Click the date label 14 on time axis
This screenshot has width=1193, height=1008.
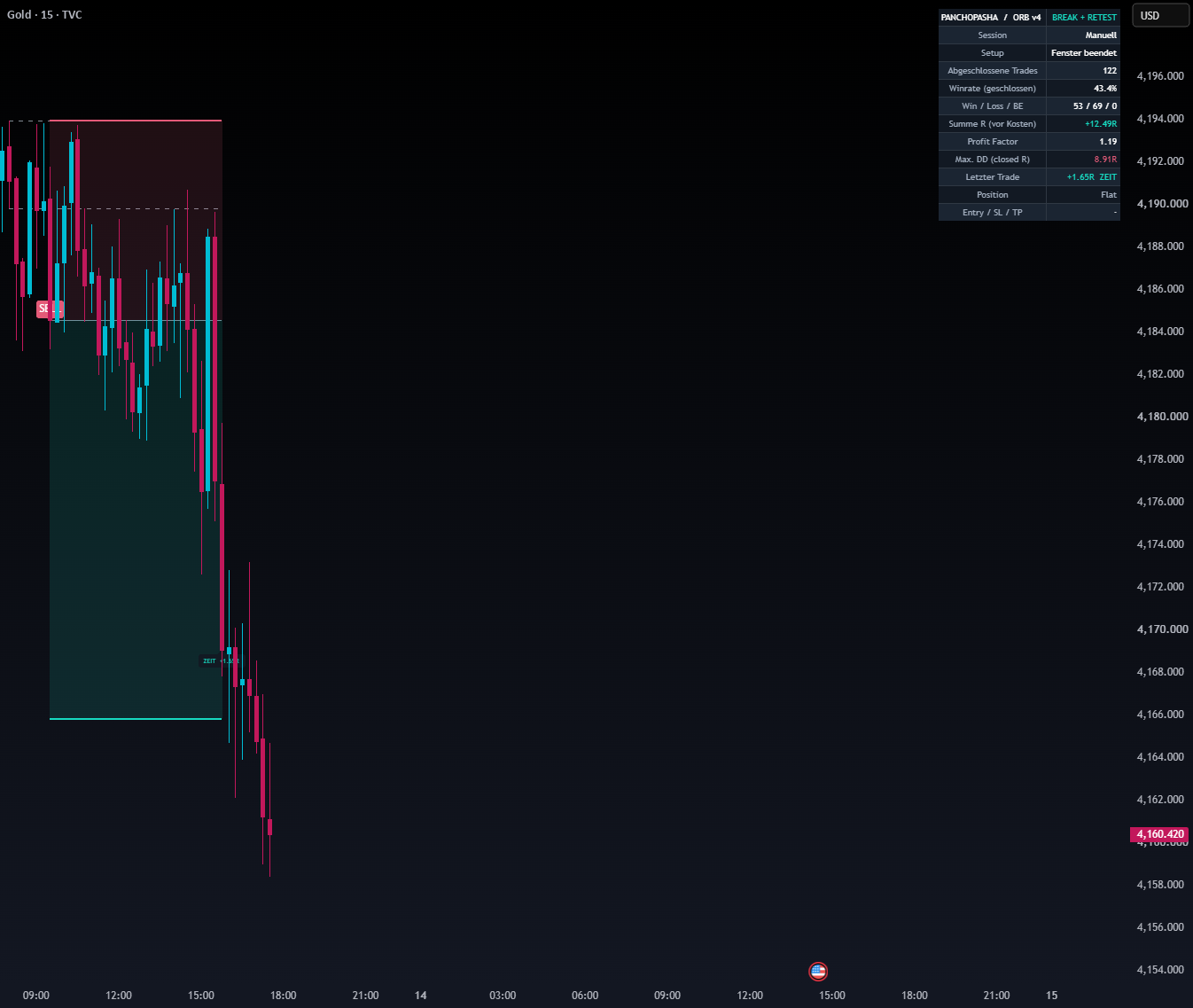(421, 996)
